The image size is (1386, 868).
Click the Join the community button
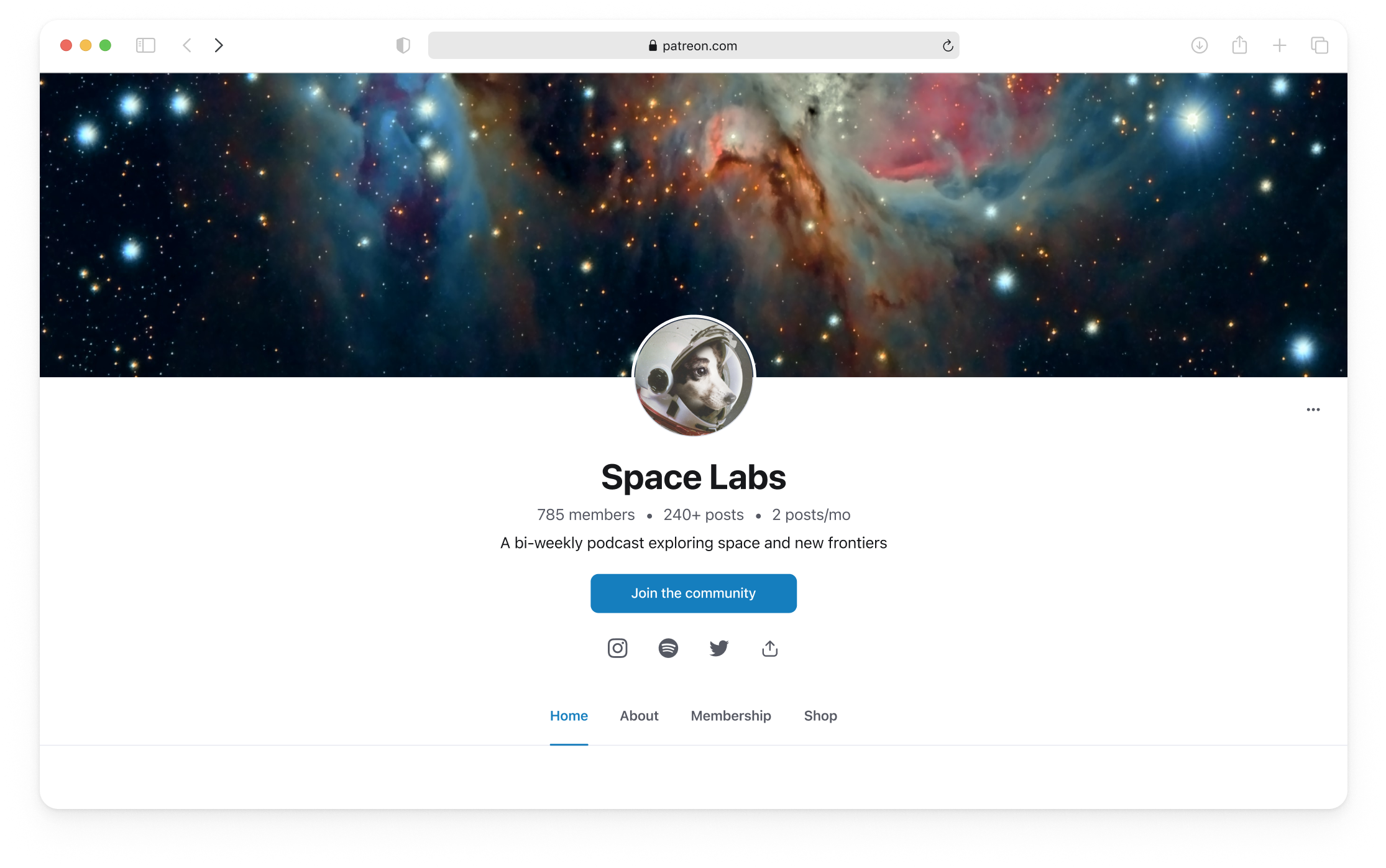[694, 593]
